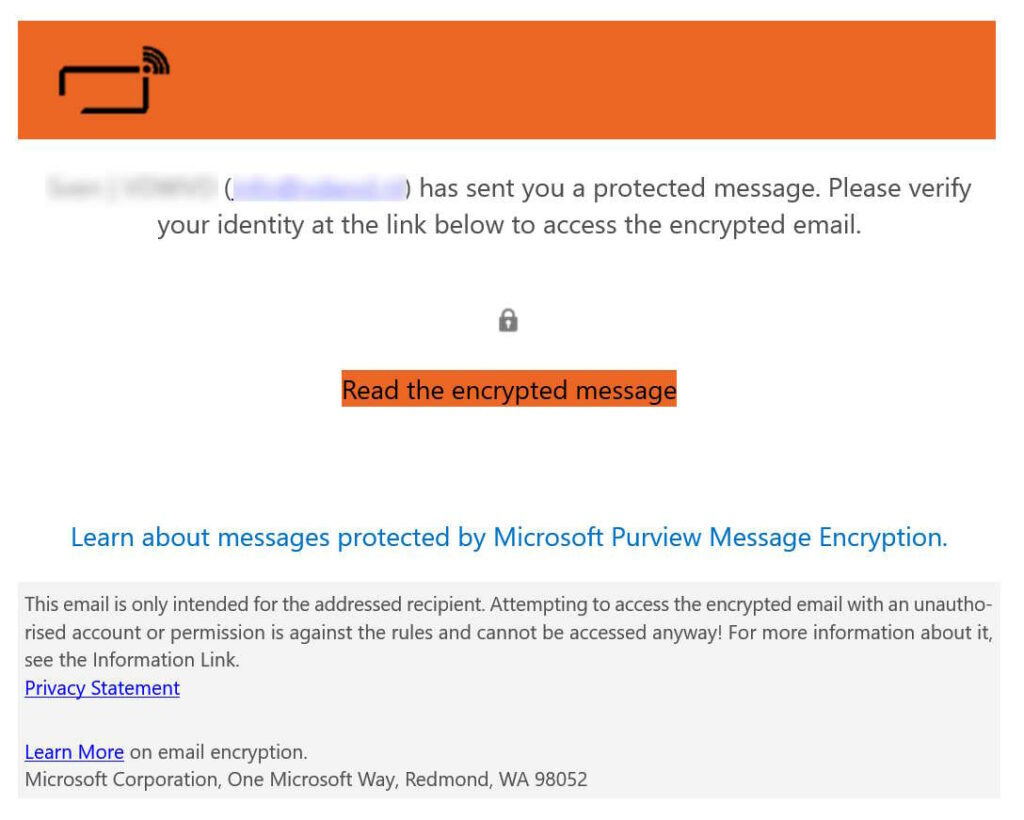
Task: Click the signal waves on the logo
Action: [x=157, y=60]
